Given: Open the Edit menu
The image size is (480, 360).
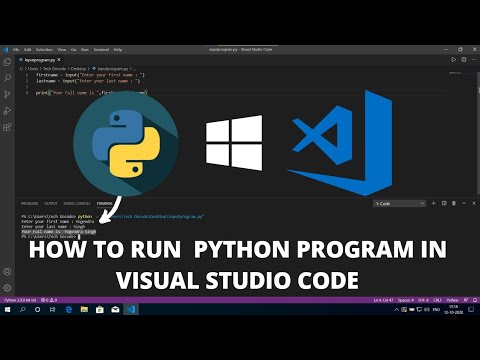Looking at the screenshot, I should tap(27, 50).
